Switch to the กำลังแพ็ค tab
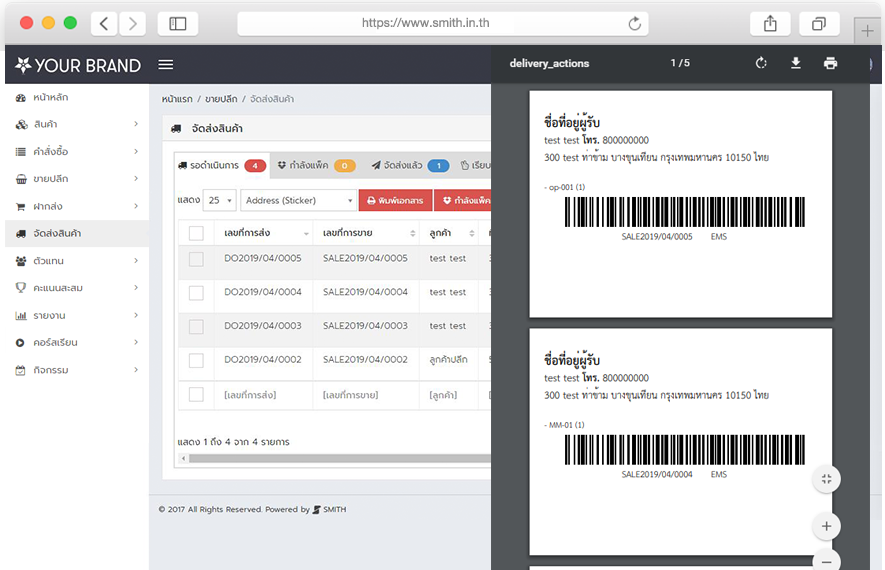 (316, 165)
